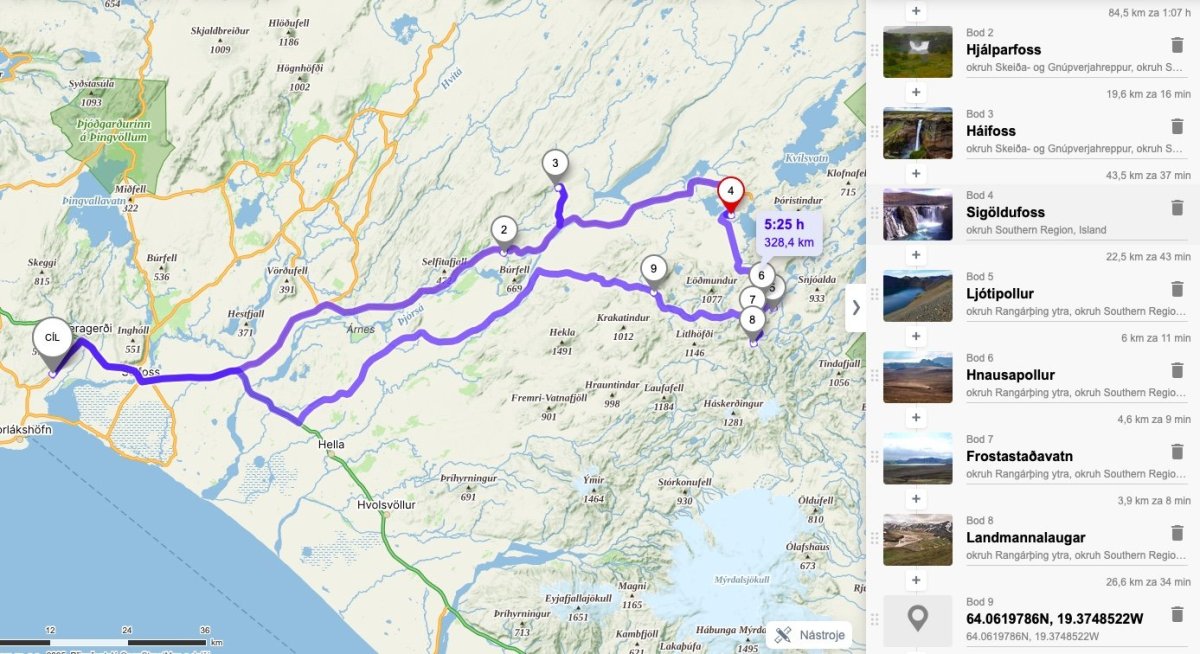
Task: Delete the Sigöldufoss stop trash icon
Action: [x=1176, y=207]
